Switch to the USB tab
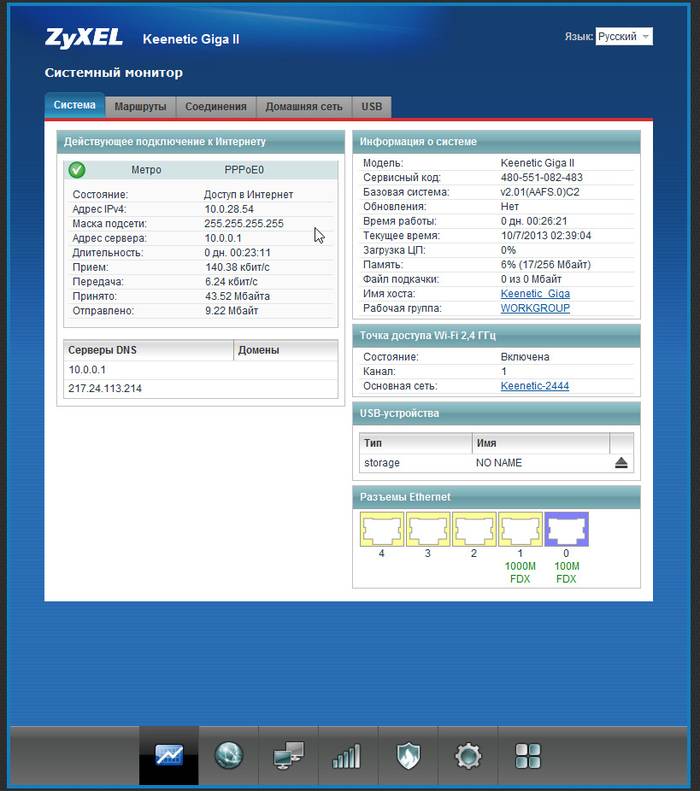Viewport: 700px width, 791px height. click(x=372, y=106)
